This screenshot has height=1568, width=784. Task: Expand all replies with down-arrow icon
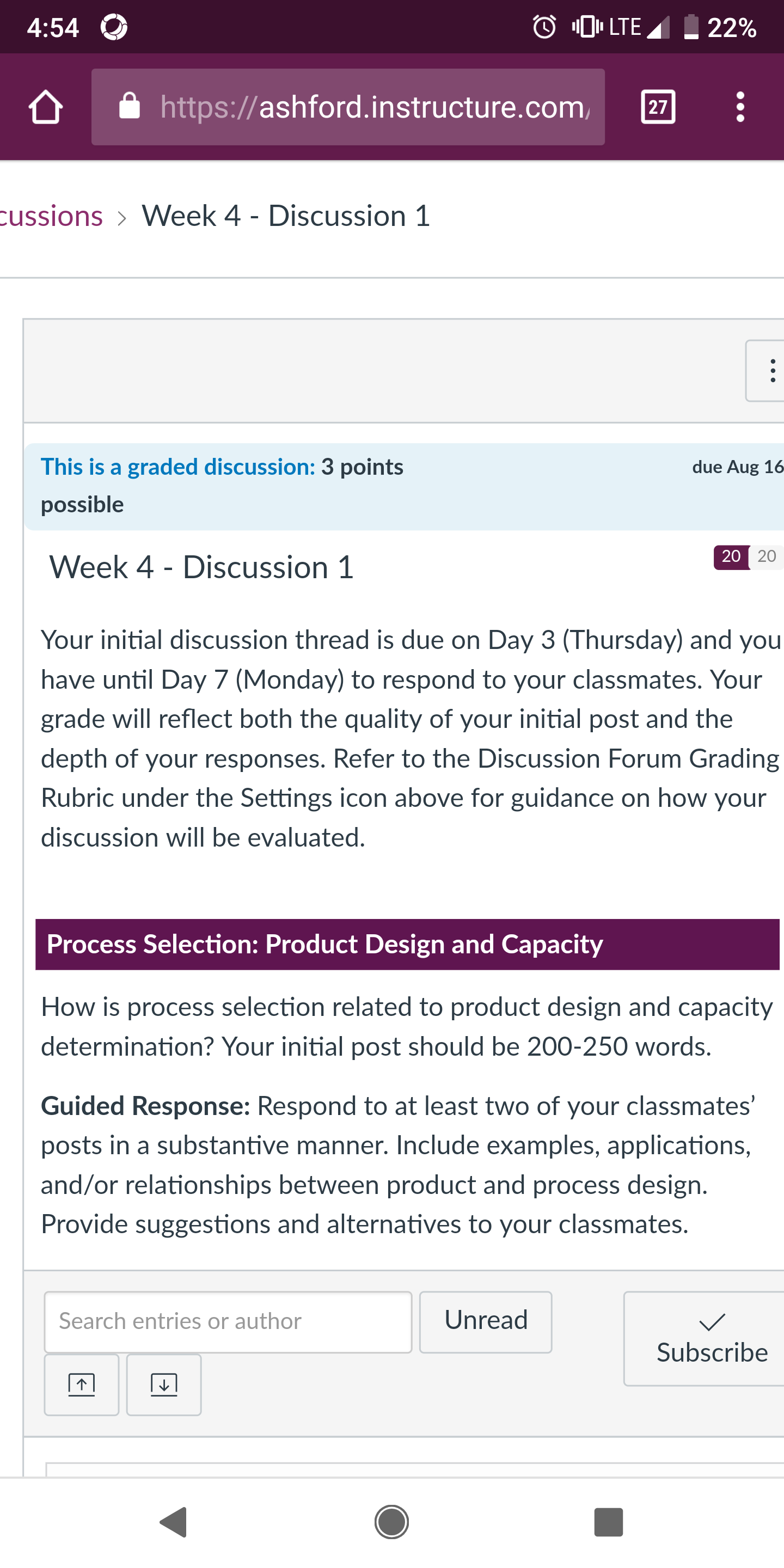(x=164, y=1385)
